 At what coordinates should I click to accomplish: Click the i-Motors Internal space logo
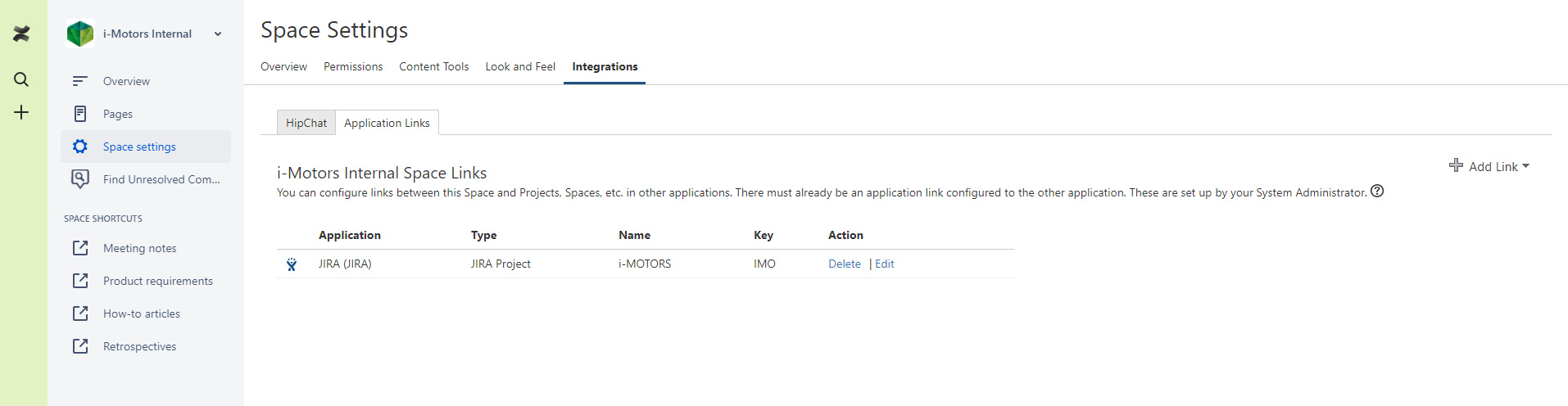[80, 34]
